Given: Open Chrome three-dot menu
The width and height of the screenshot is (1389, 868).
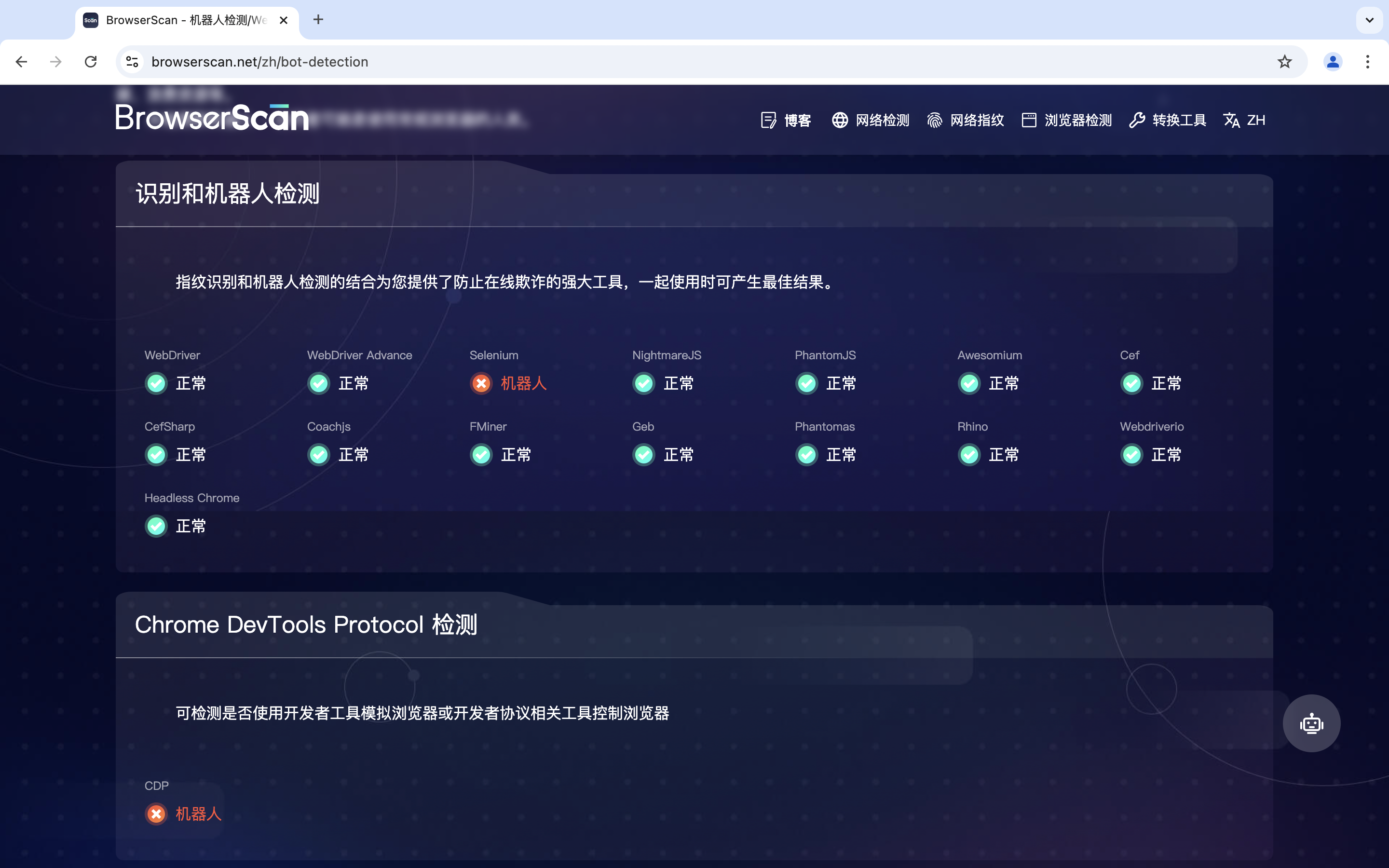Looking at the screenshot, I should [1368, 61].
